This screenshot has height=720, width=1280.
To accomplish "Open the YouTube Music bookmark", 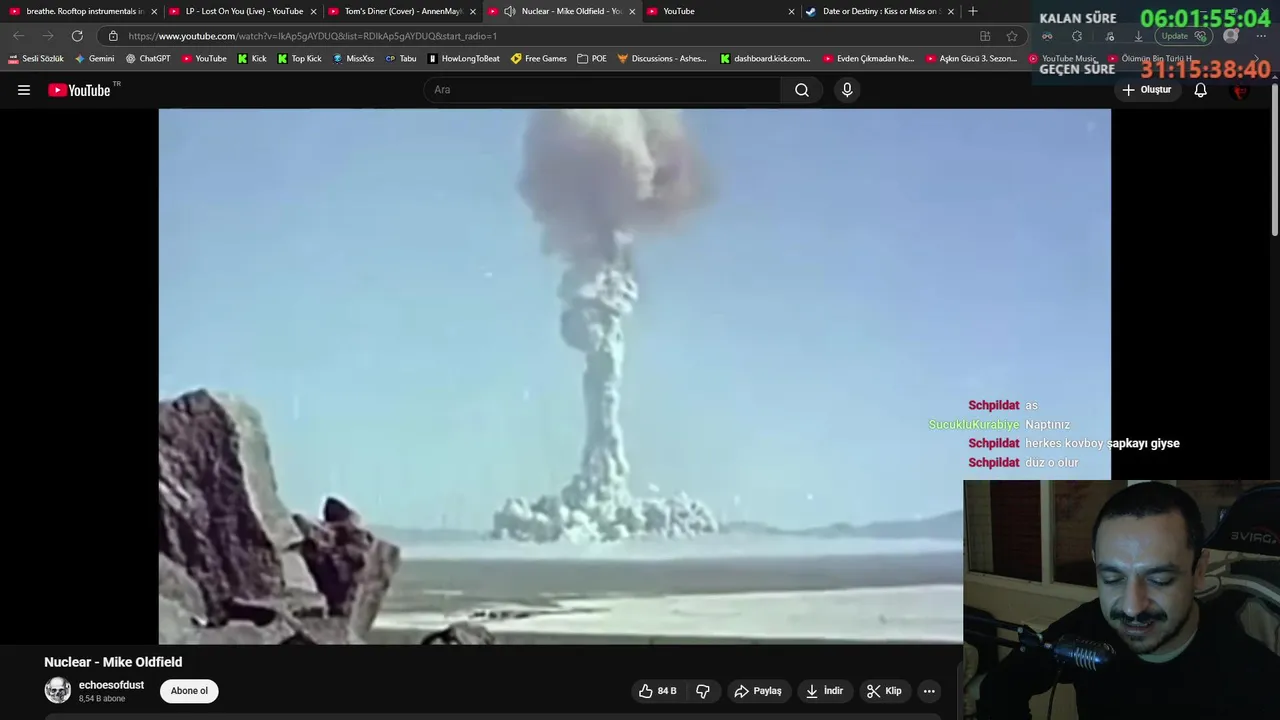I will (1063, 59).
